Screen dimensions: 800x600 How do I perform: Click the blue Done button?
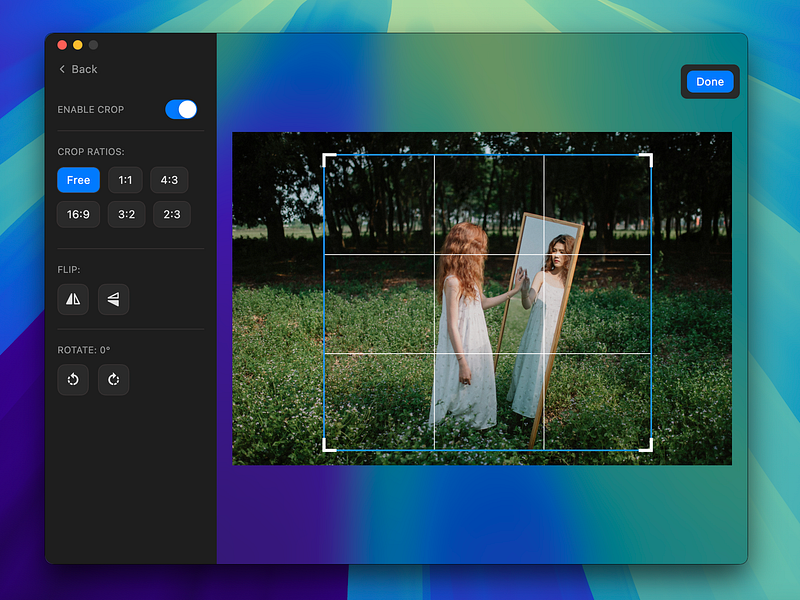point(710,82)
